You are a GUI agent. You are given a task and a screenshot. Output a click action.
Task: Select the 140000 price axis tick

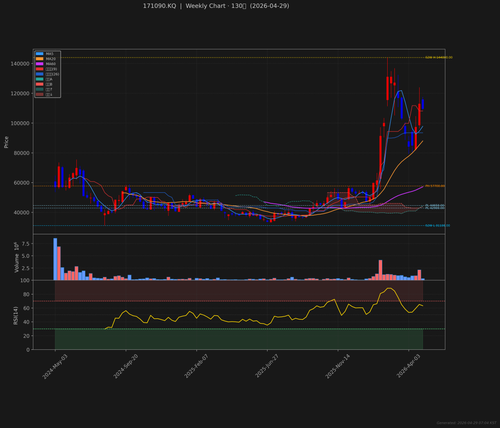pos(20,64)
